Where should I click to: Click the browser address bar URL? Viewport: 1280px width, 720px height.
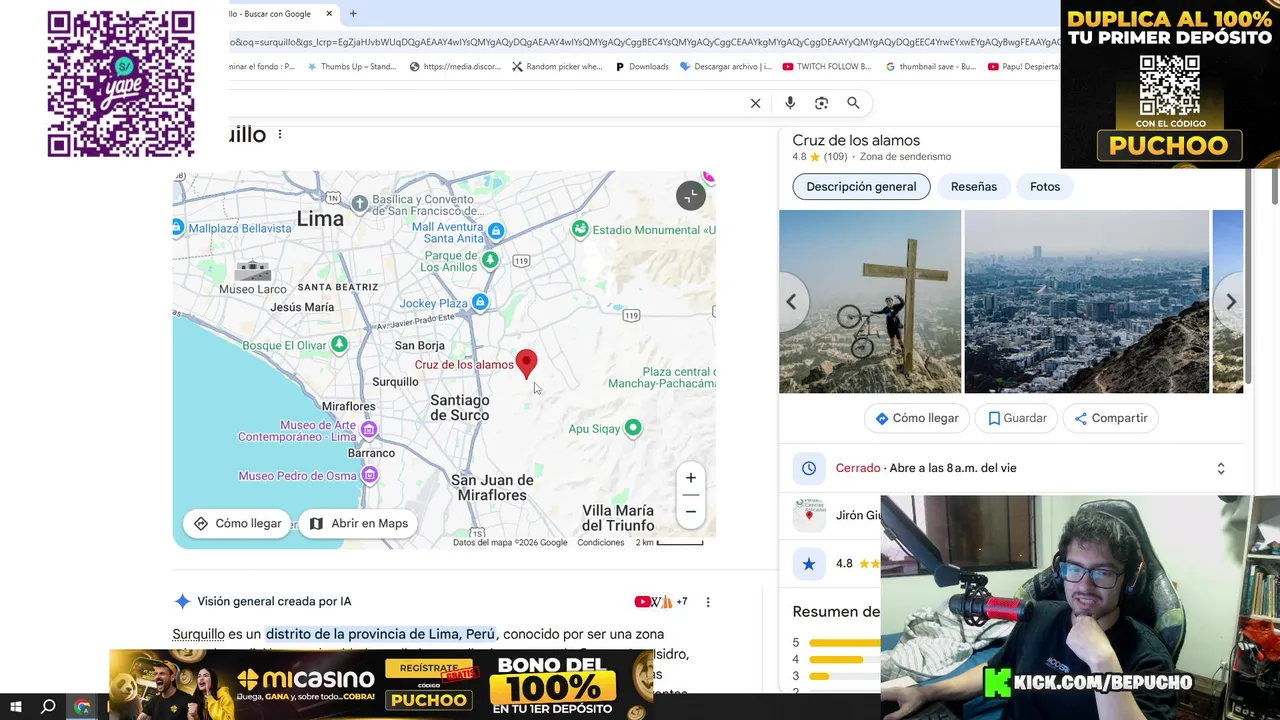645,42
